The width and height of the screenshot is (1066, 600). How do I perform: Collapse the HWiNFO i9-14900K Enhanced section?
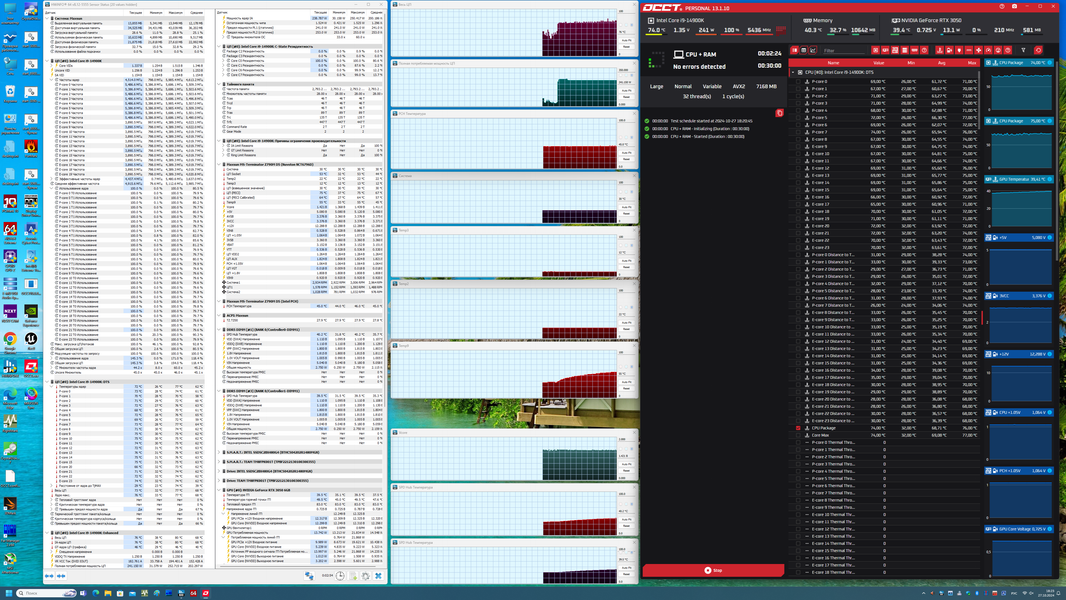[47, 533]
